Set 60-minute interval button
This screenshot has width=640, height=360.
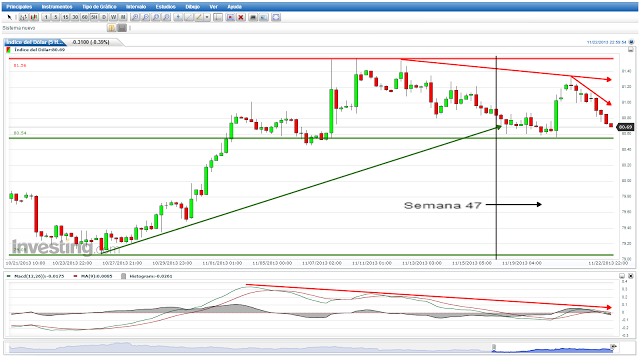point(84,17)
